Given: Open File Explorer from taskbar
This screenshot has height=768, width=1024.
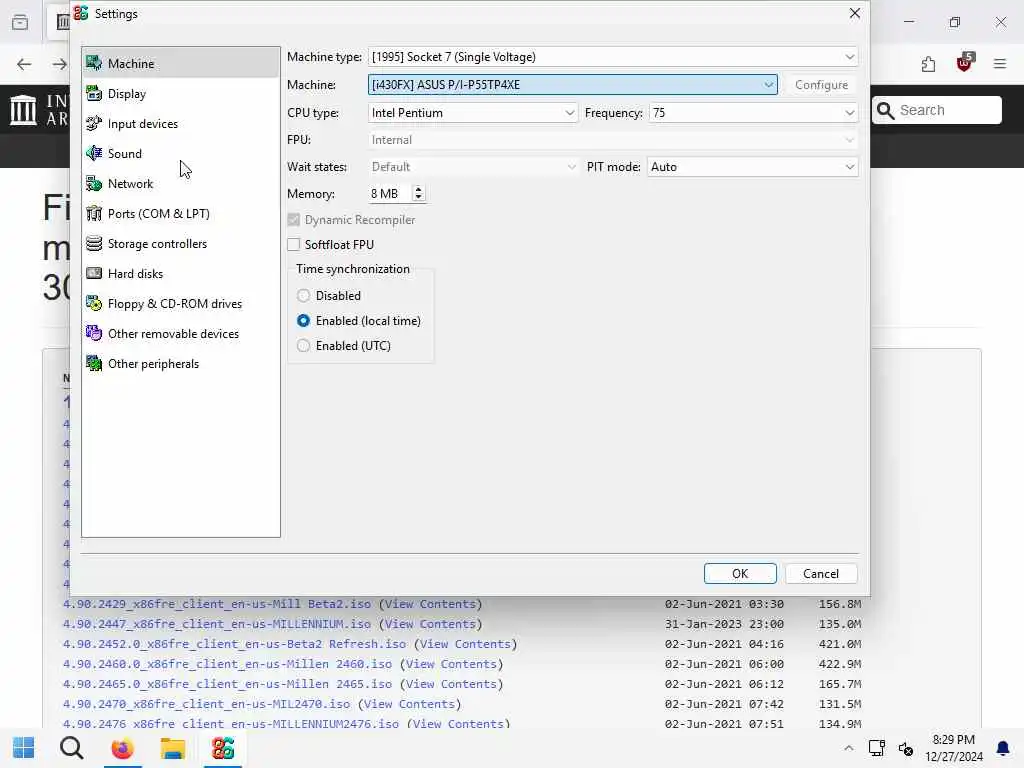Looking at the screenshot, I should [172, 748].
